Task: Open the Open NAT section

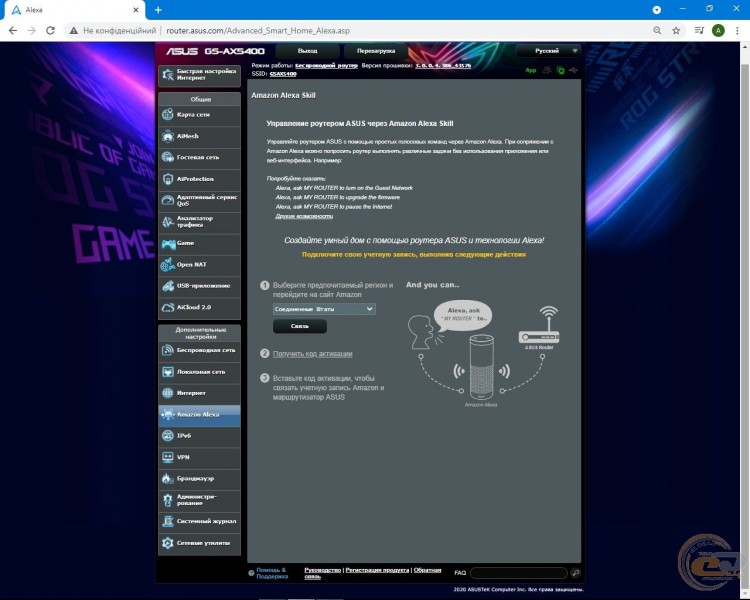Action: point(199,265)
